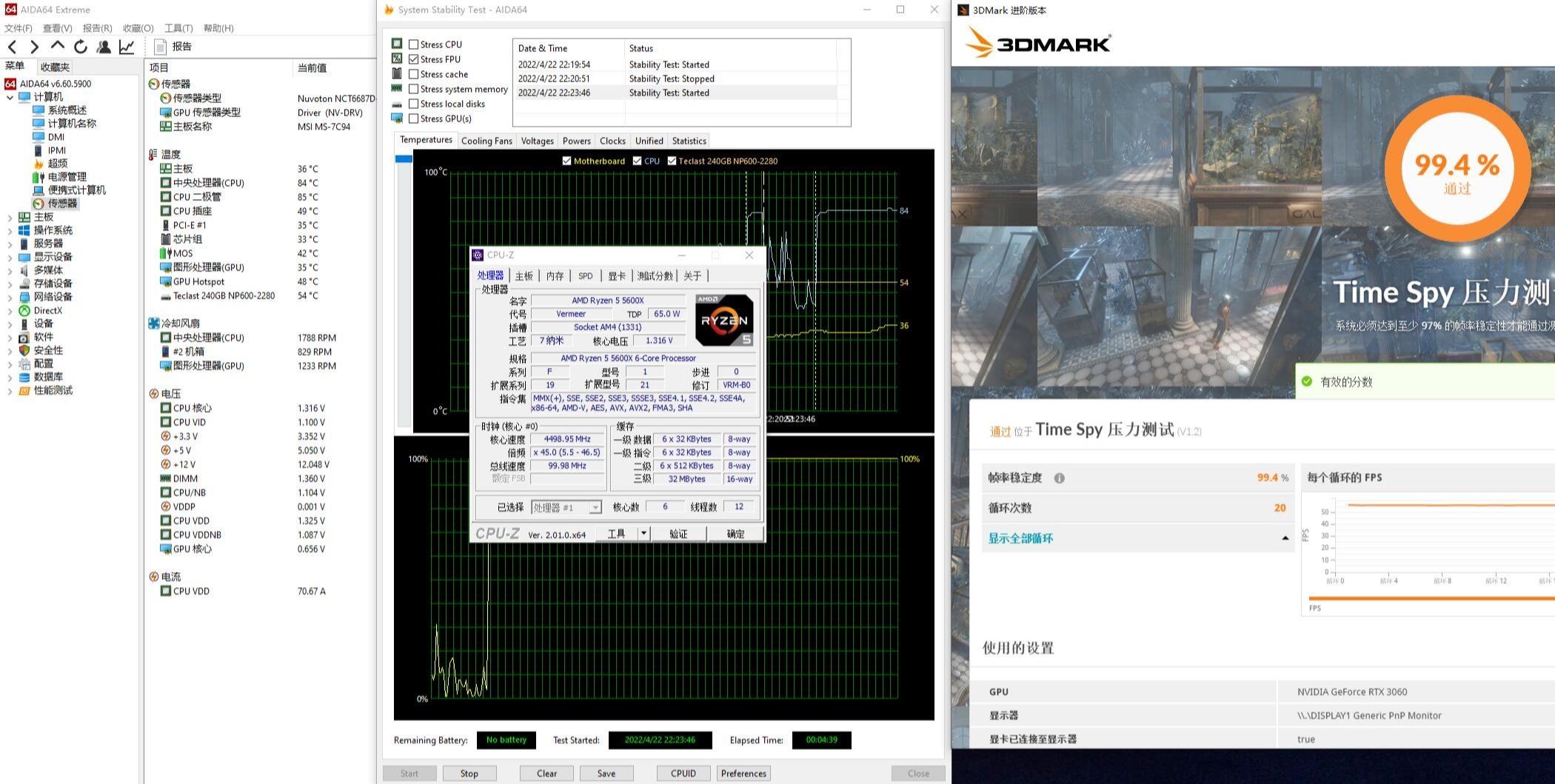Click the user profile icon in AIDA64 toolbar
Viewport: 1555px width, 784px height.
(104, 47)
